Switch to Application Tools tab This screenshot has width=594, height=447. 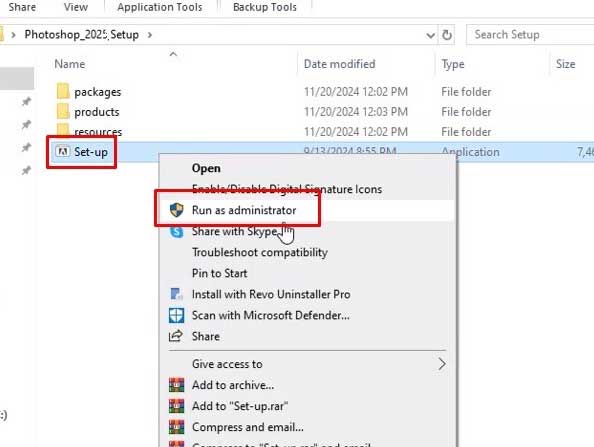pos(159,7)
